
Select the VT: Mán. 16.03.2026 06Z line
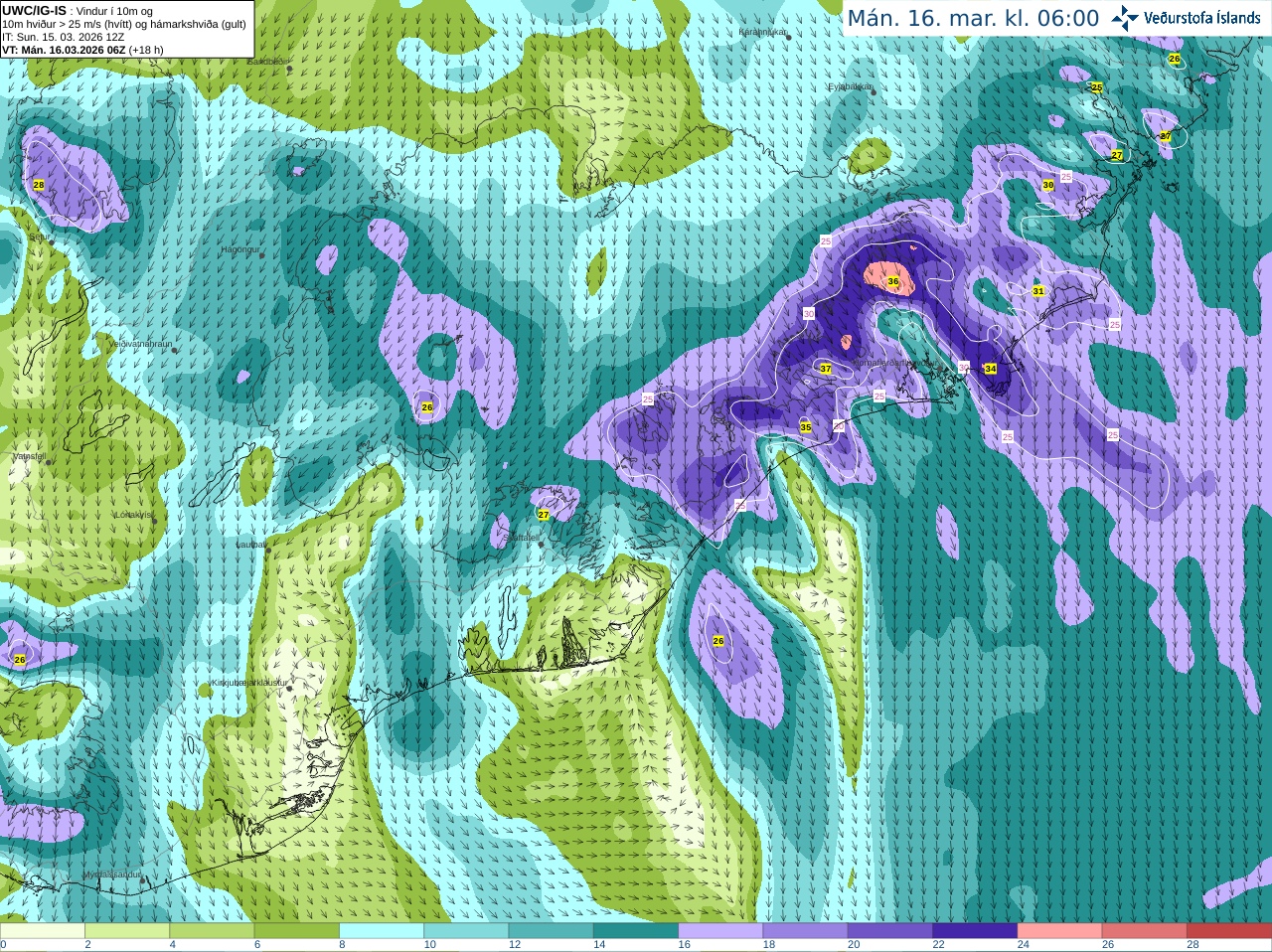point(82,50)
